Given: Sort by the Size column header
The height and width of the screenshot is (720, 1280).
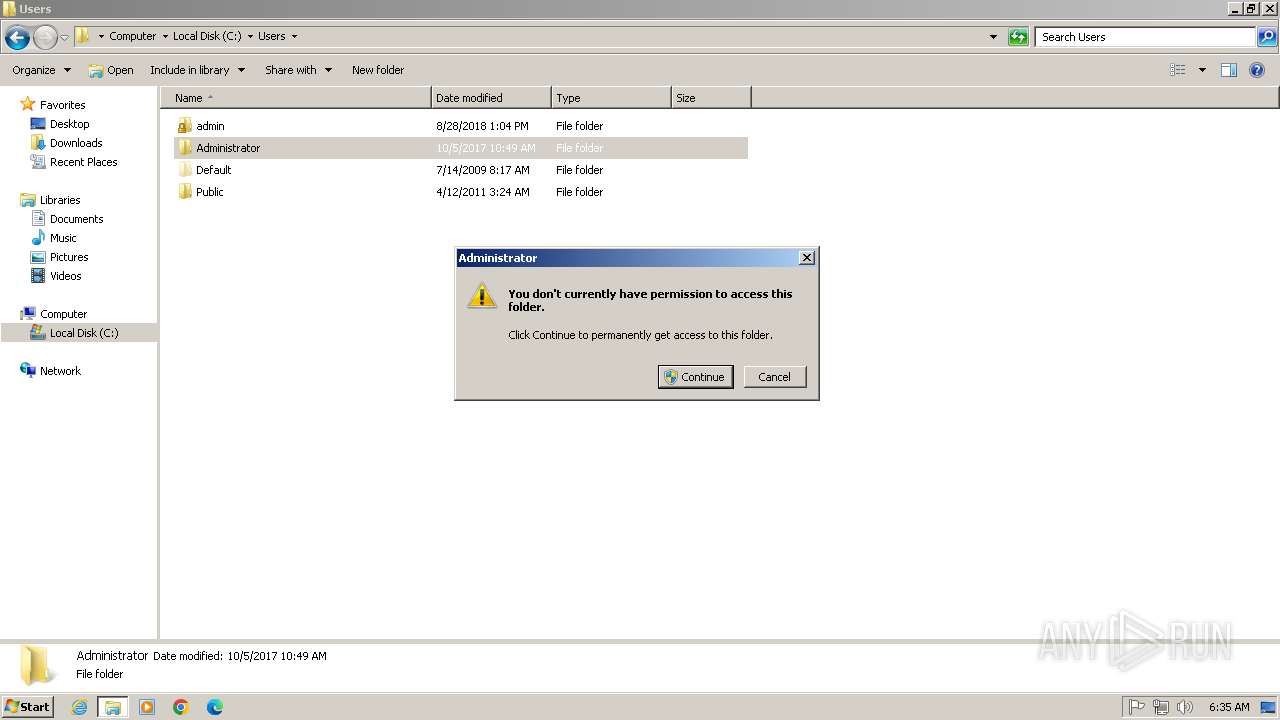Looking at the screenshot, I should pyautogui.click(x=711, y=98).
